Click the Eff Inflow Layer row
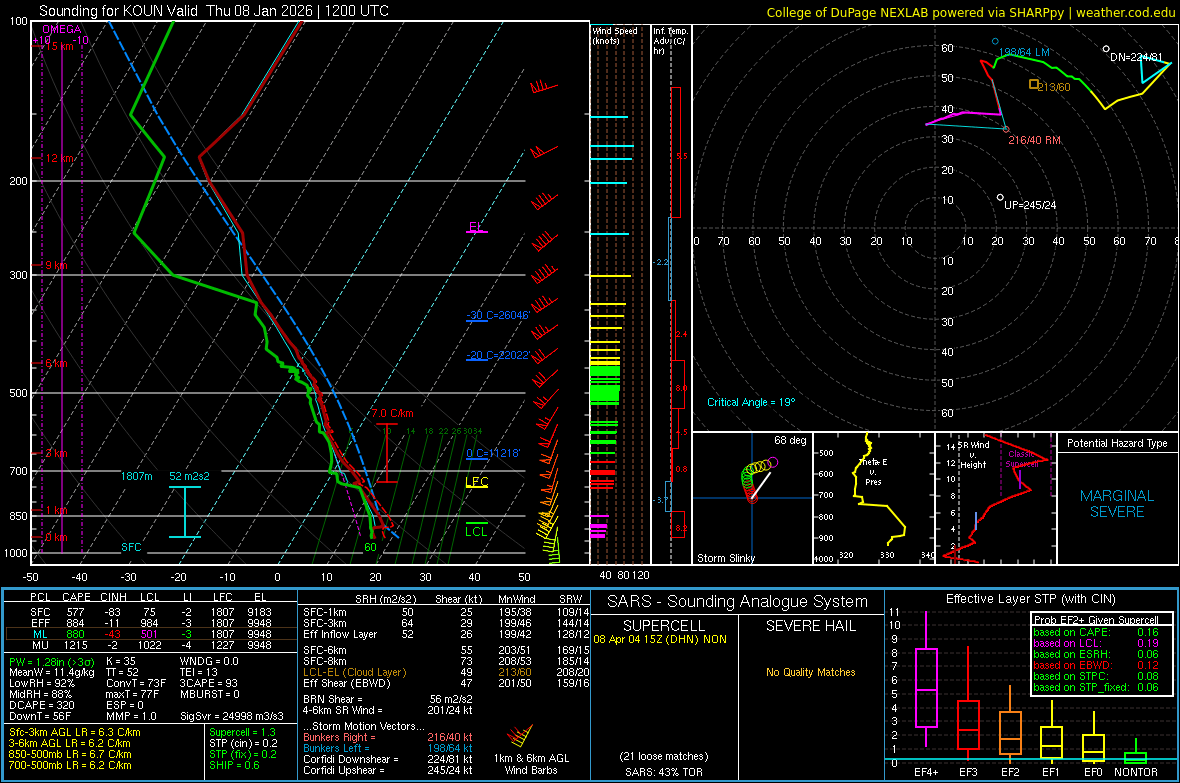This screenshot has height=783, width=1180. pyautogui.click(x=445, y=634)
